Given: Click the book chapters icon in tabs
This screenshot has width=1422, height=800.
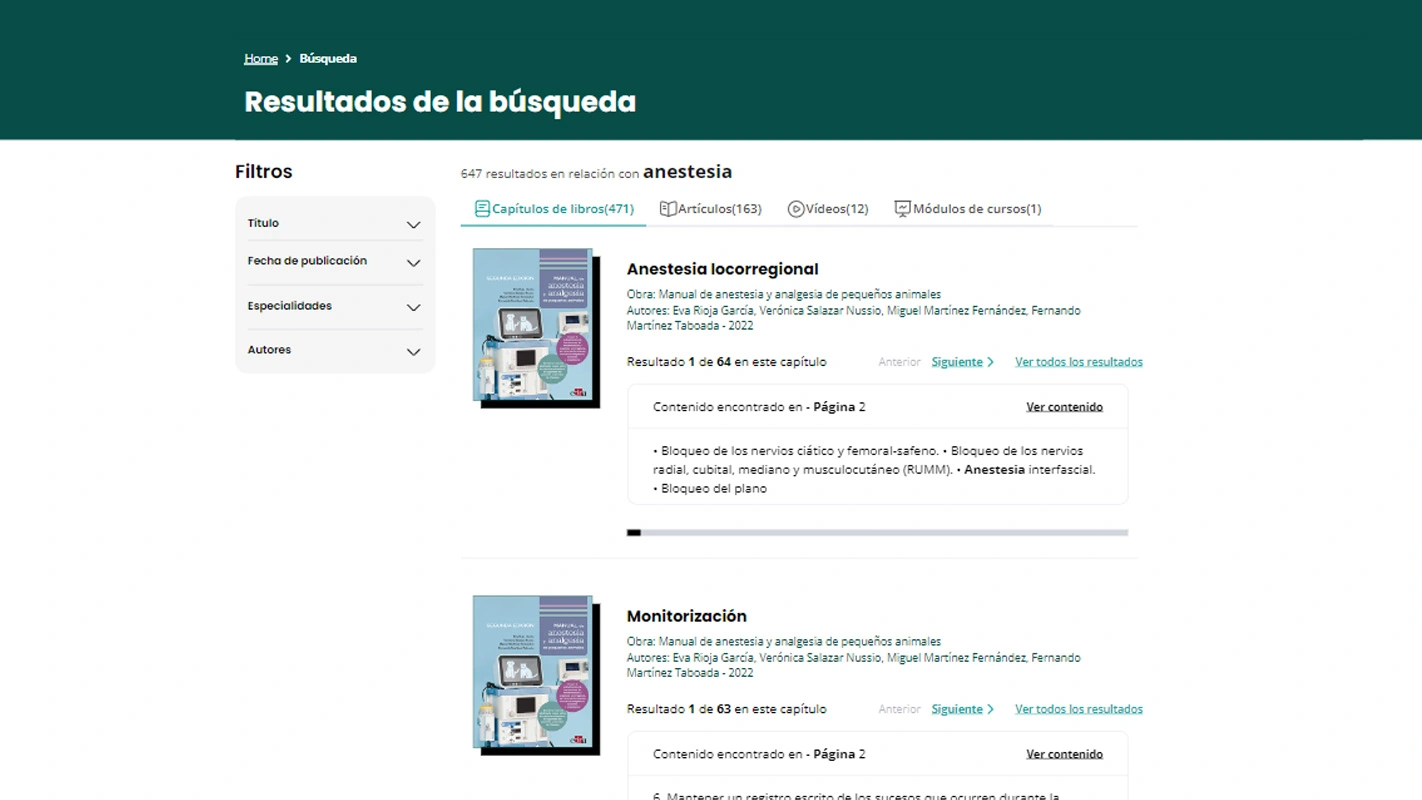Looking at the screenshot, I should tap(482, 209).
